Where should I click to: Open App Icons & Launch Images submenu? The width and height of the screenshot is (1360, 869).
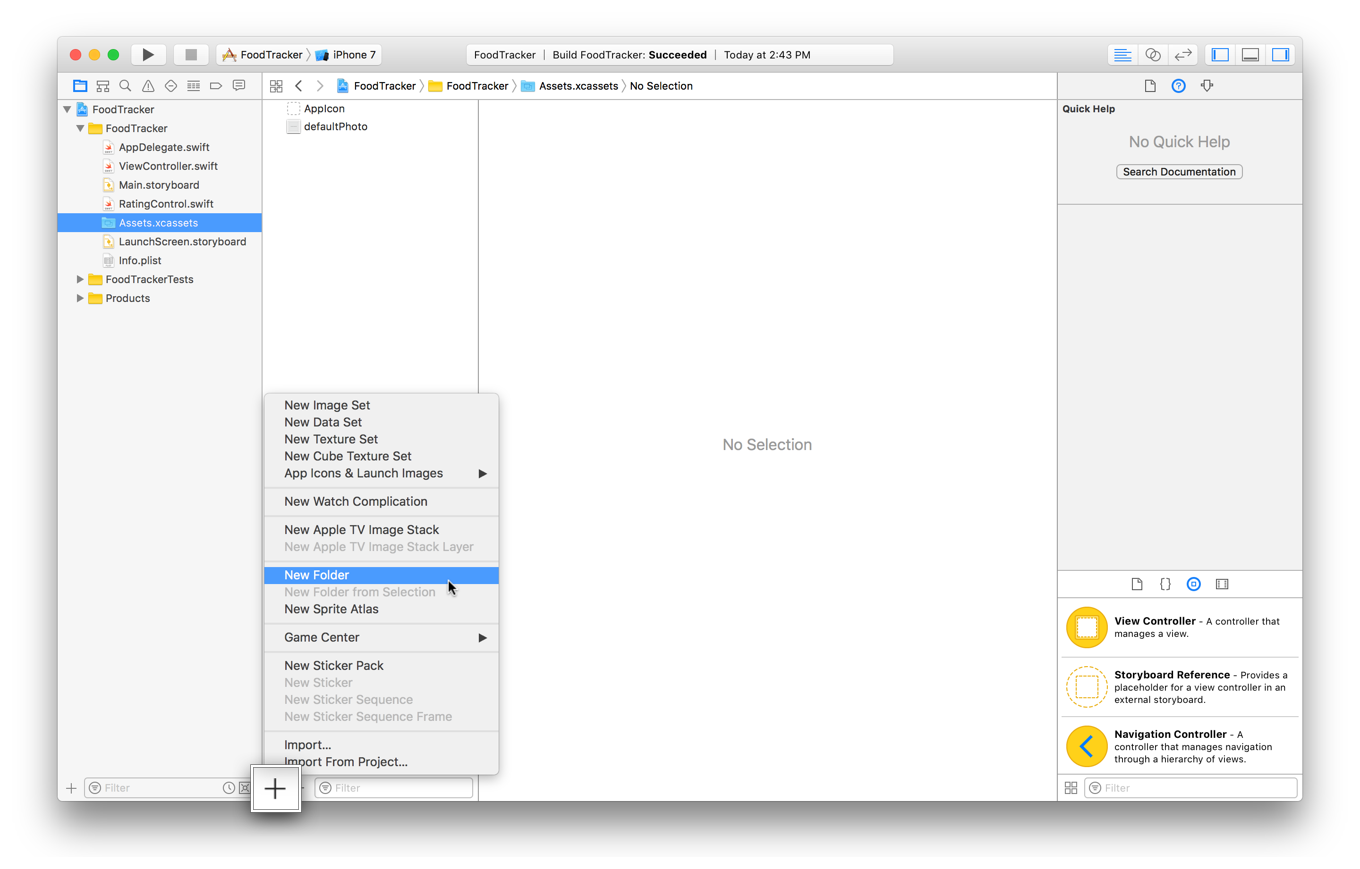[381, 473]
